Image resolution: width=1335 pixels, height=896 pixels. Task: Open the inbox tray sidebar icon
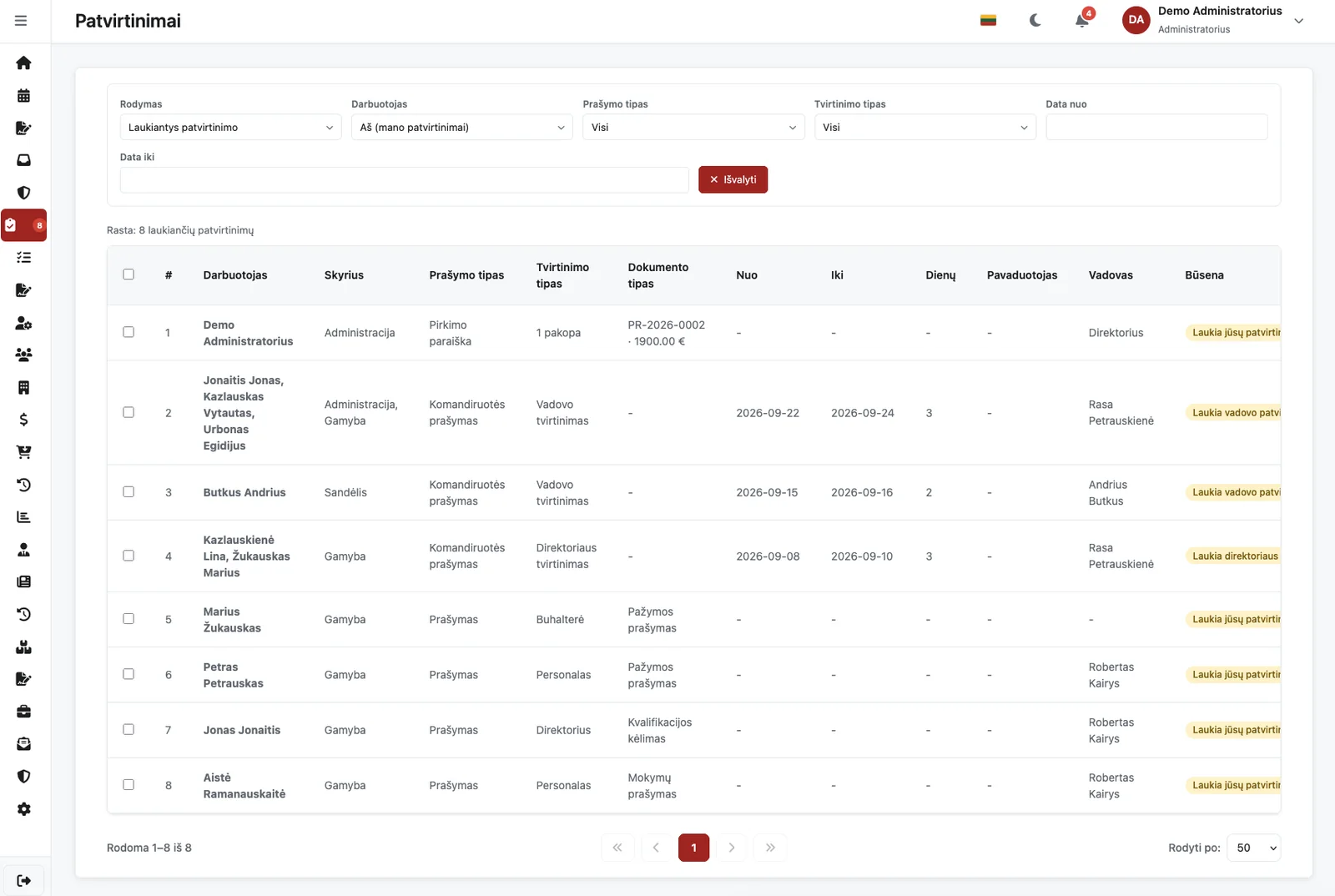(x=23, y=160)
